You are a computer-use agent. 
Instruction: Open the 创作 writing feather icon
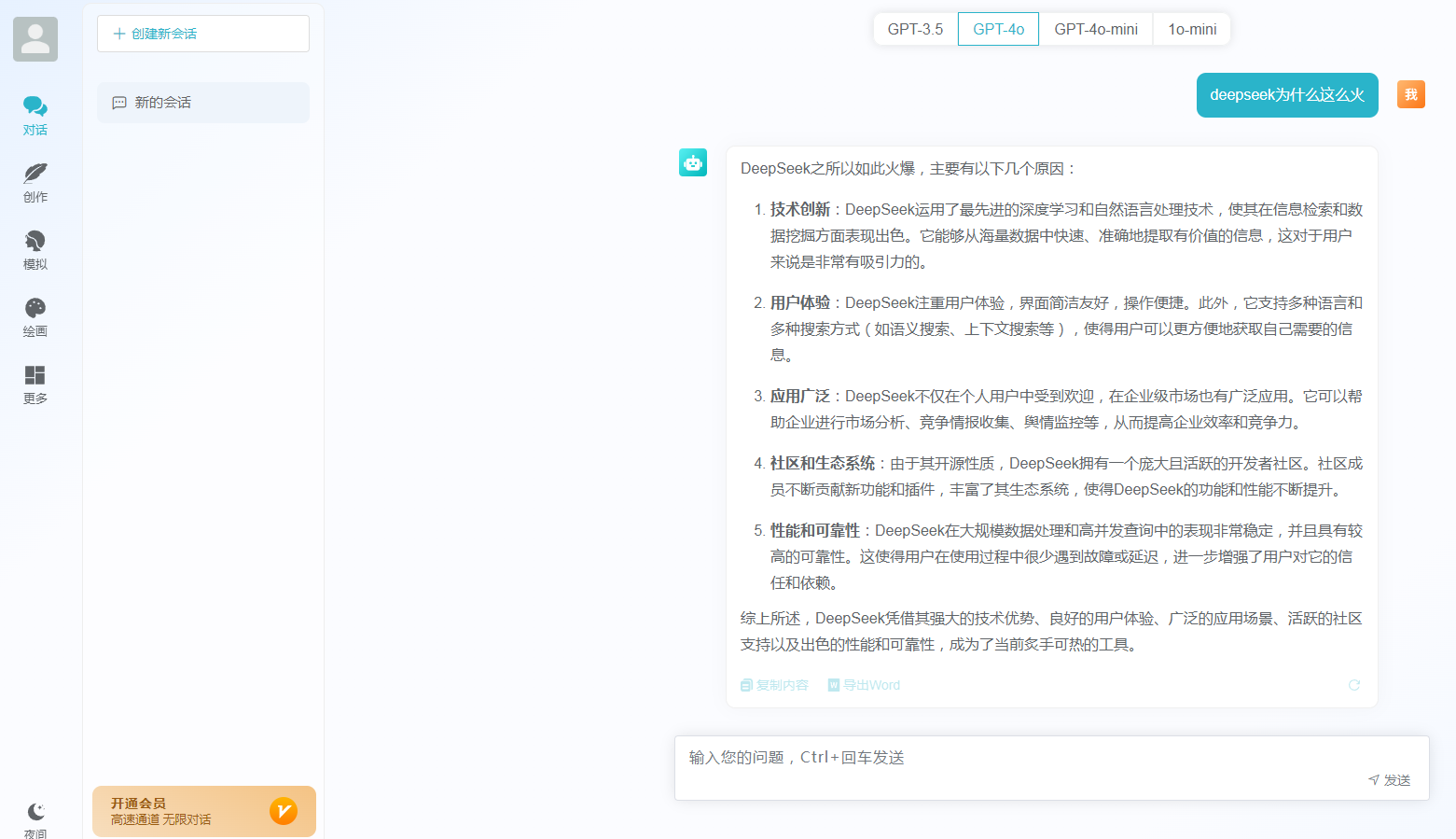click(x=35, y=183)
